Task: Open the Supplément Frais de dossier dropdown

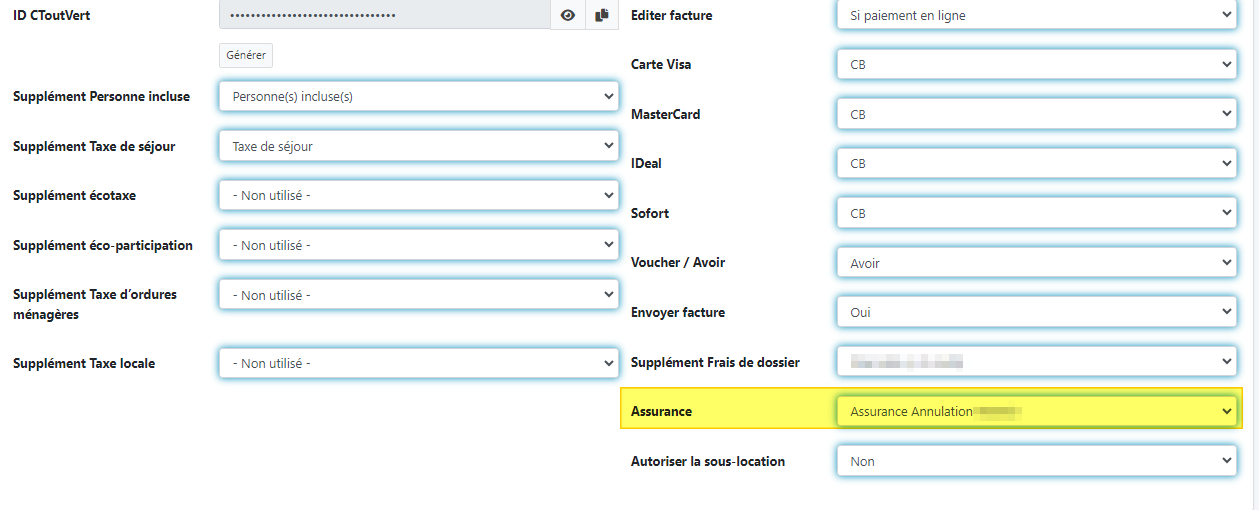Action: coord(1036,362)
